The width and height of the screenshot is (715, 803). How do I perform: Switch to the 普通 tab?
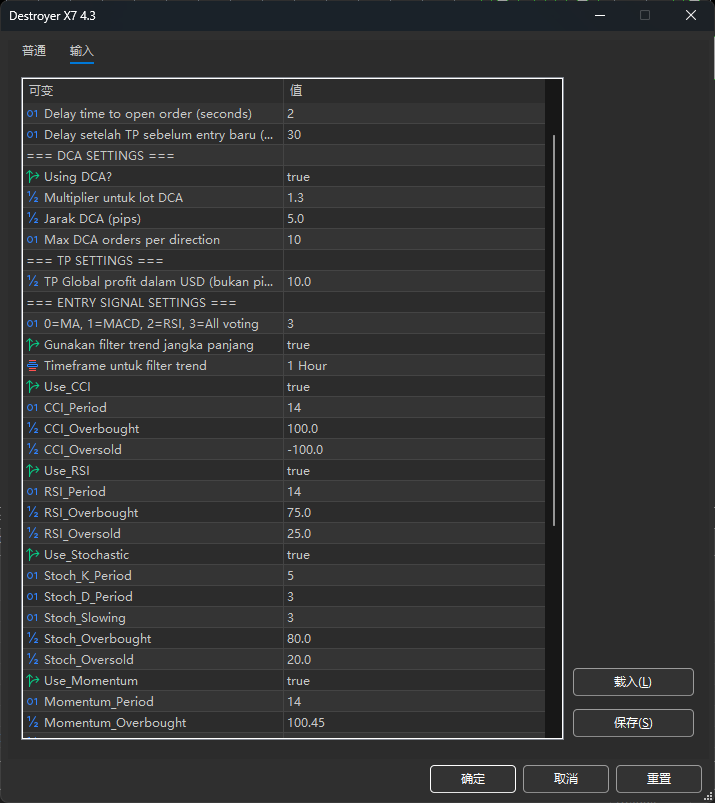coord(34,51)
